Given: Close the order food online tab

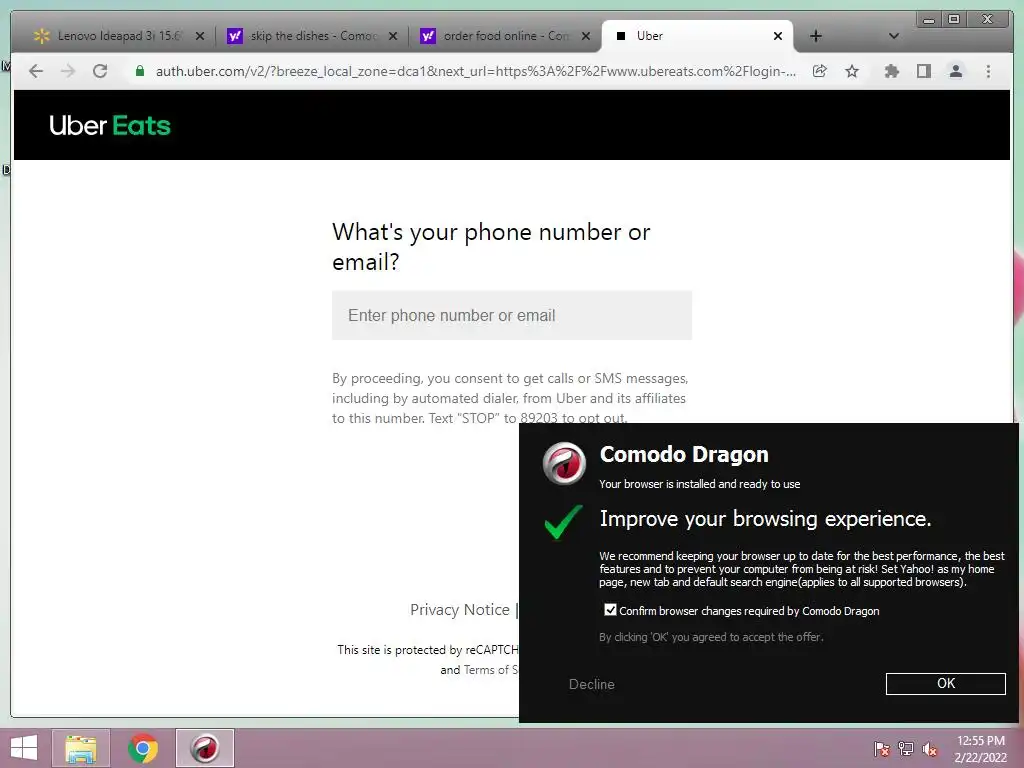Looking at the screenshot, I should point(586,36).
